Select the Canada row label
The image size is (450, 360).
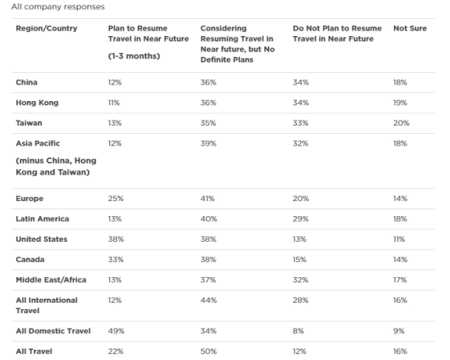[x=30, y=260]
